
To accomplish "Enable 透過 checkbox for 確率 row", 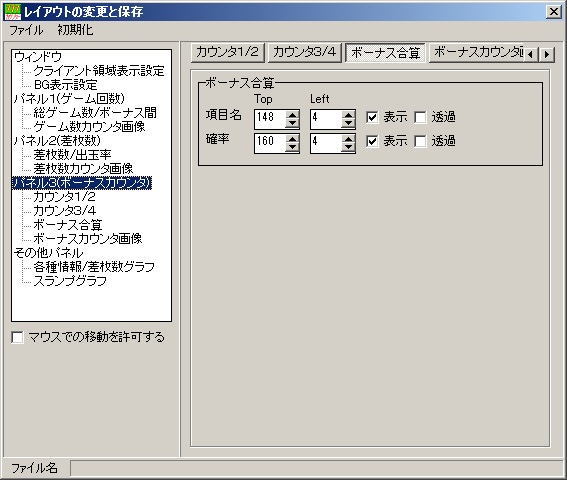I will (x=420, y=141).
